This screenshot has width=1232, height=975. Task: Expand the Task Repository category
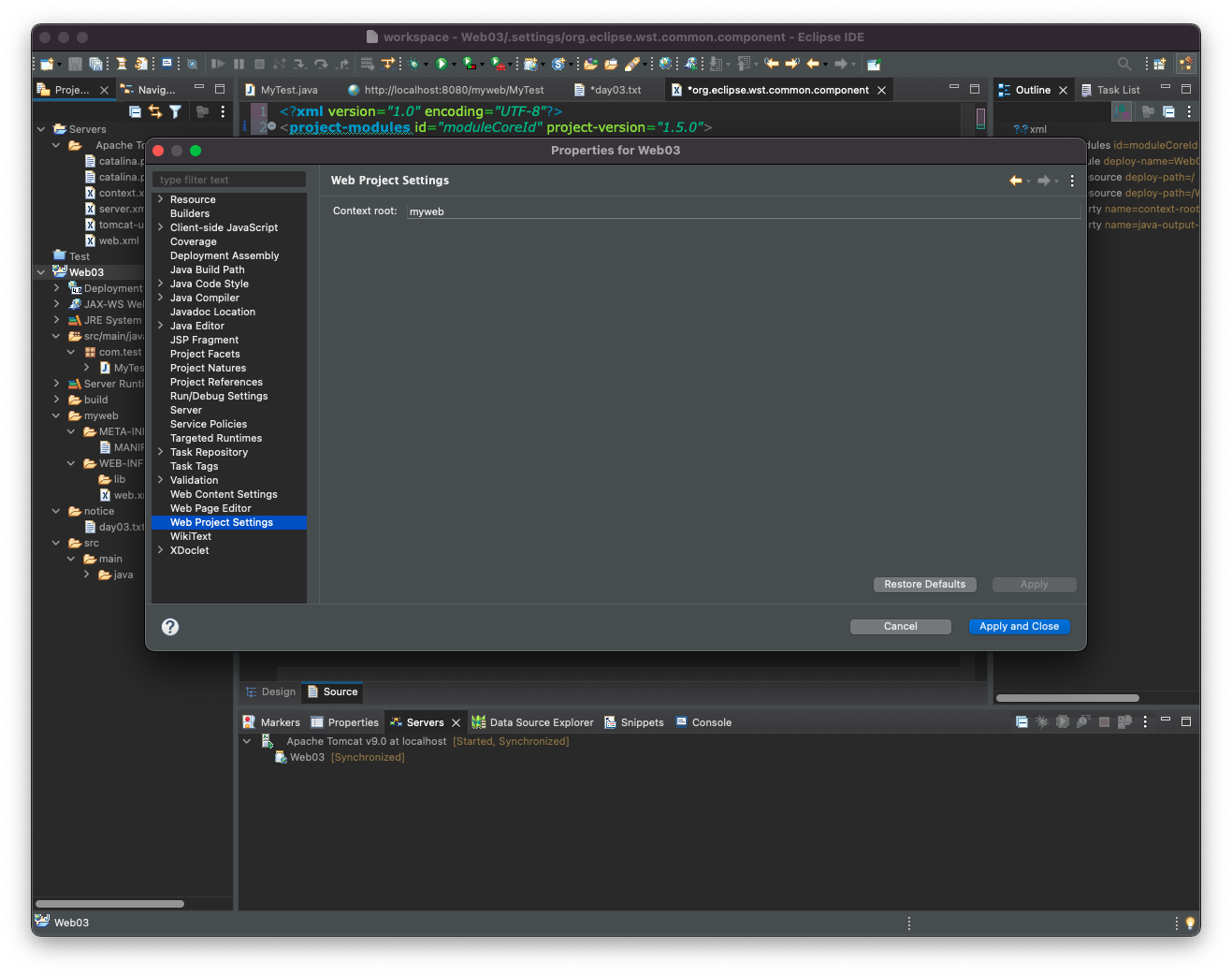coord(161,452)
